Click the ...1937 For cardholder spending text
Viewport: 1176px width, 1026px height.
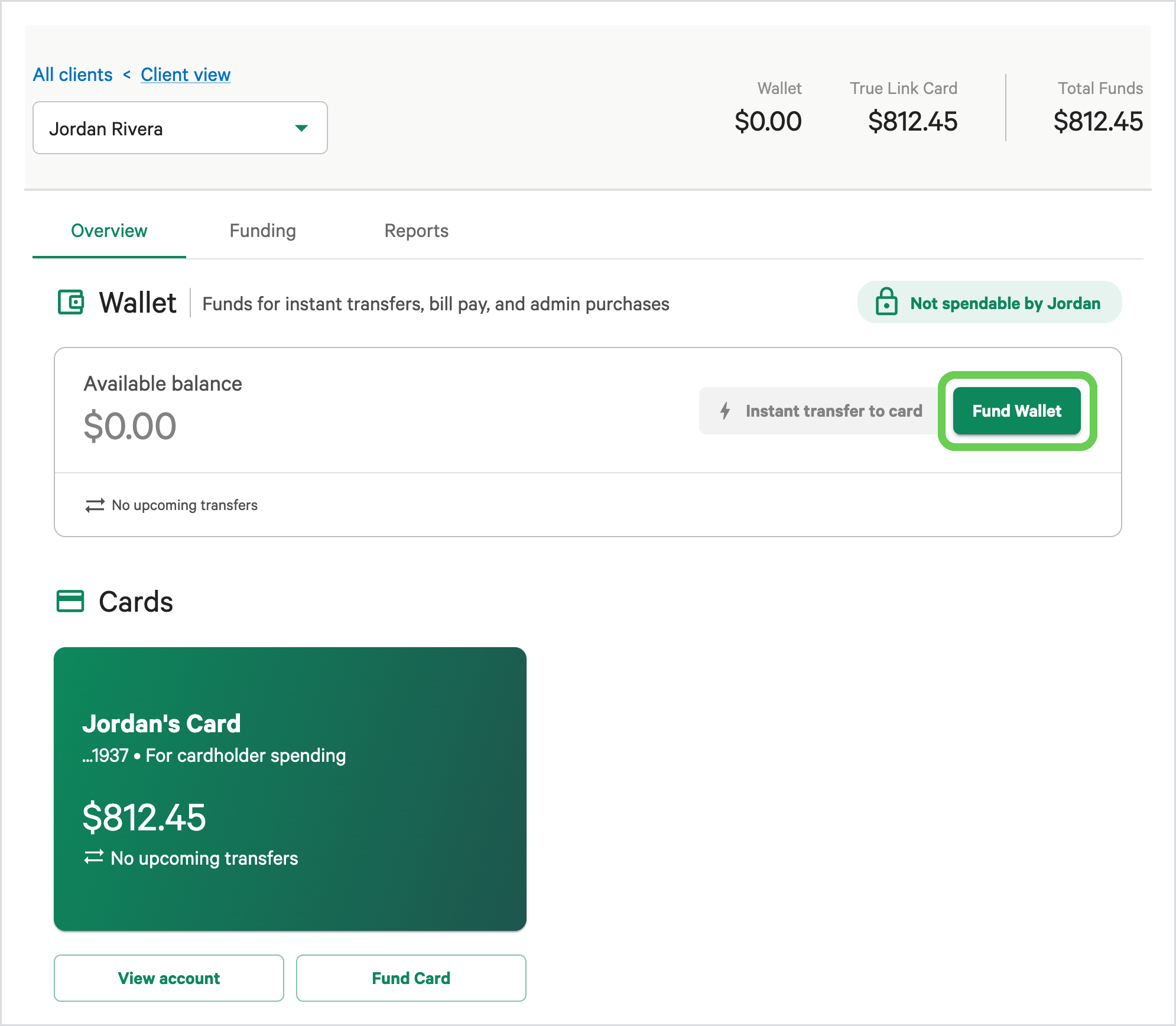214,755
